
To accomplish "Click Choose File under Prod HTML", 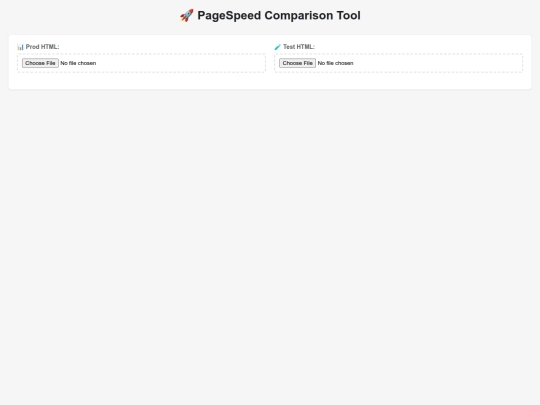I will 40,63.
